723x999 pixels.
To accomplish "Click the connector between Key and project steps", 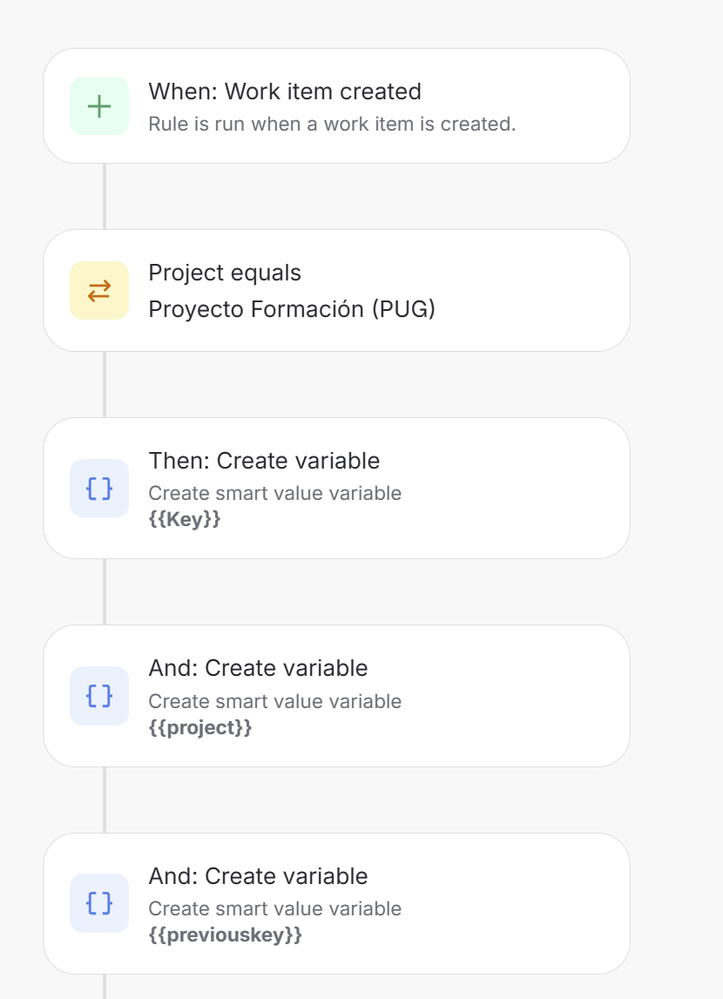I will point(104,592).
